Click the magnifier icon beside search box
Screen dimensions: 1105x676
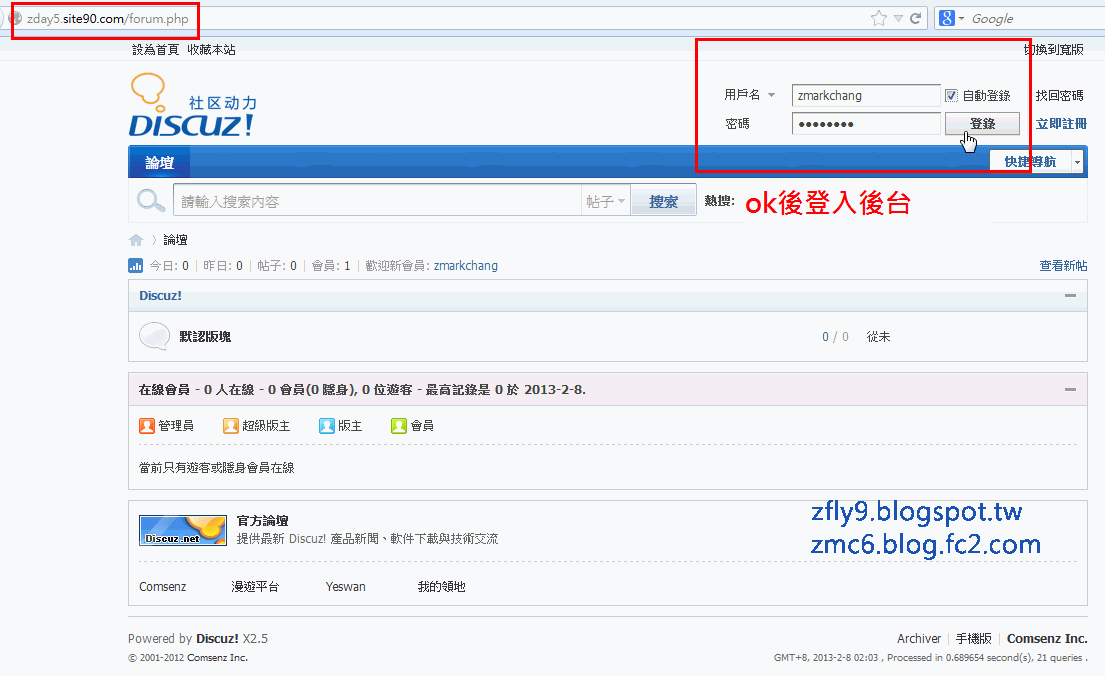coord(151,201)
